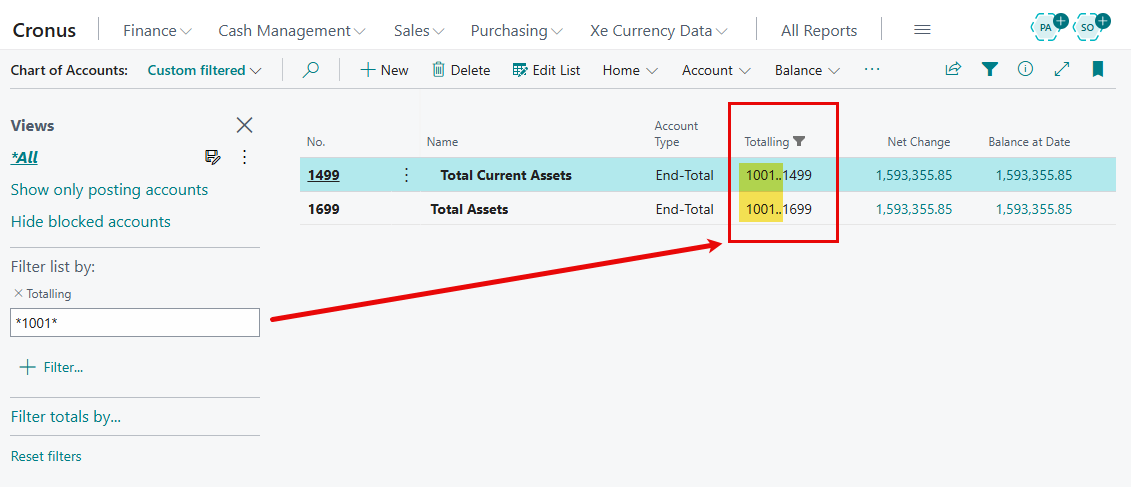1131x487 pixels.
Task: Click the share page icon
Action: tap(953, 70)
